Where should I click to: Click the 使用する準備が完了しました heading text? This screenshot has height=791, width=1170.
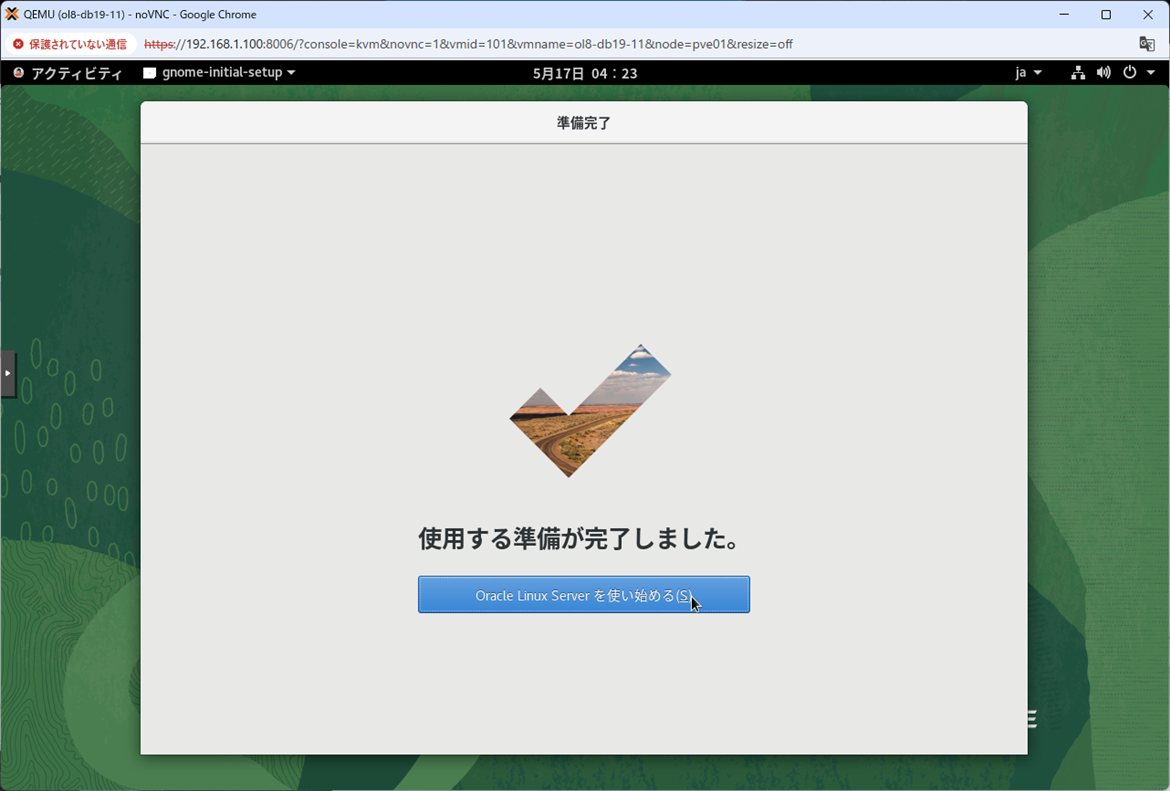pos(579,538)
